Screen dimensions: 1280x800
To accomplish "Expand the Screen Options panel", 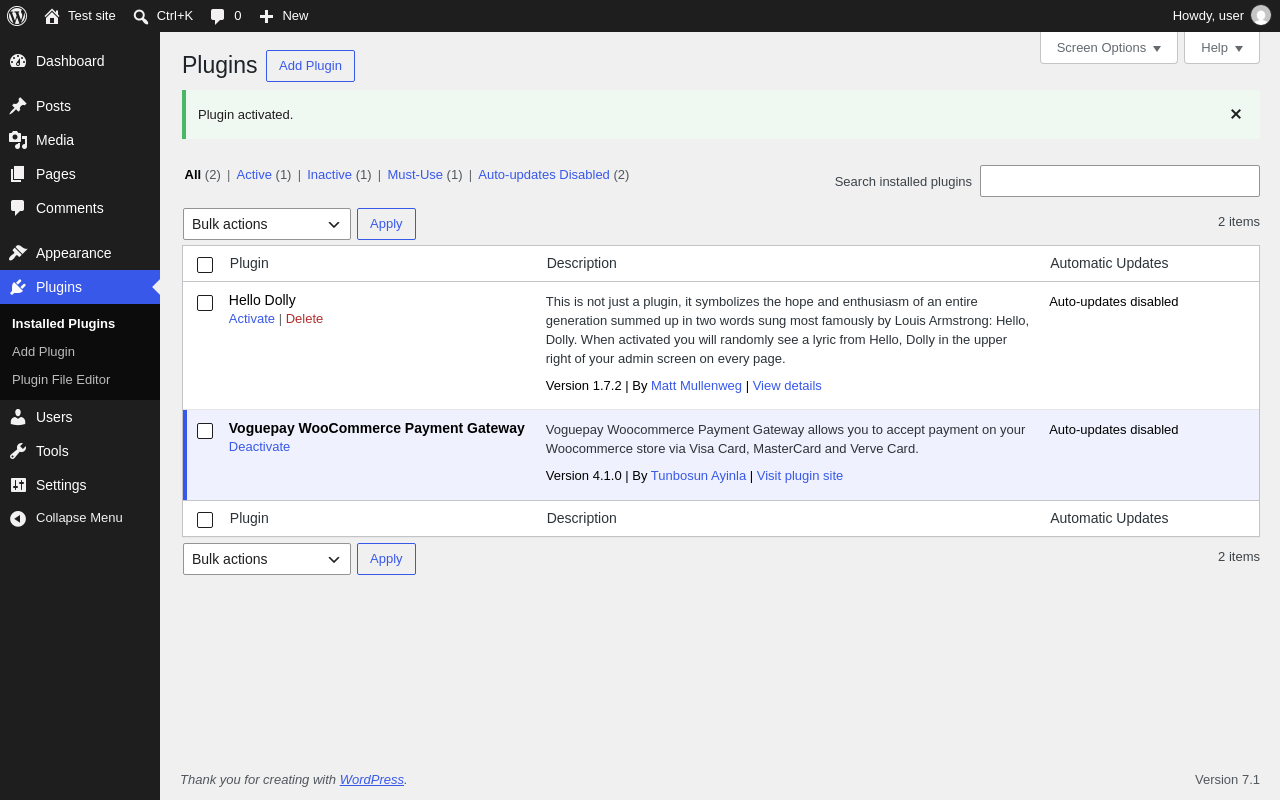I will (x=1109, y=47).
